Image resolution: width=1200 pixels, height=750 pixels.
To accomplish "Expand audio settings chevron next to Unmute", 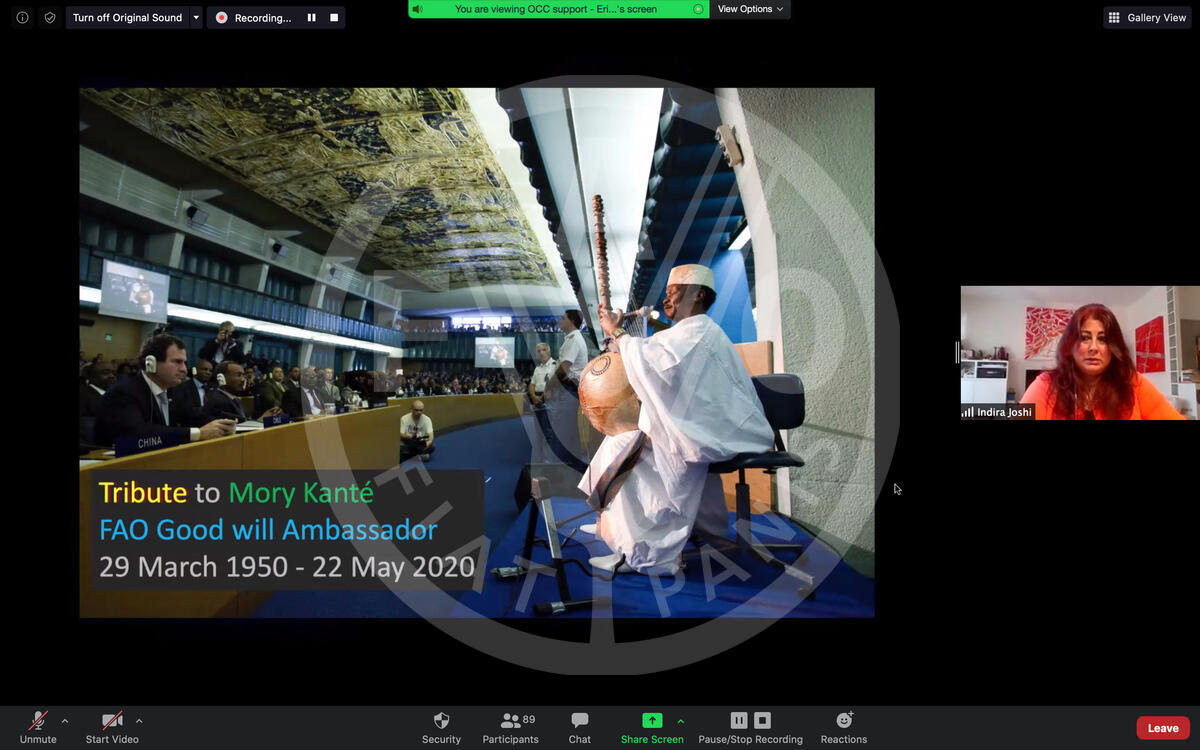I will [65, 720].
